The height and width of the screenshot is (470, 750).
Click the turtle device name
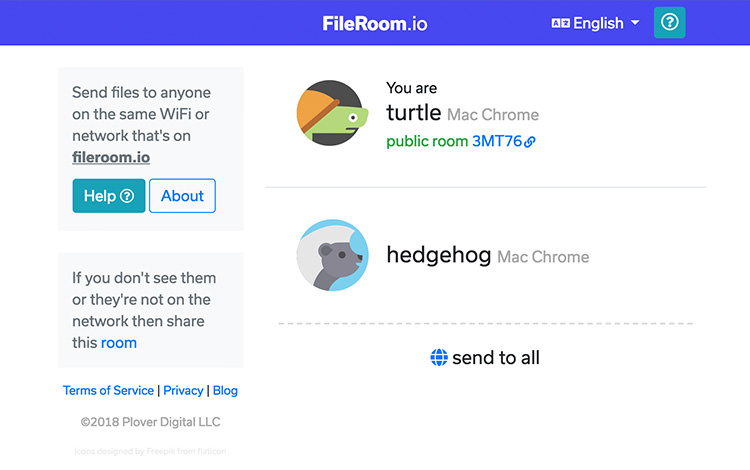coord(413,113)
